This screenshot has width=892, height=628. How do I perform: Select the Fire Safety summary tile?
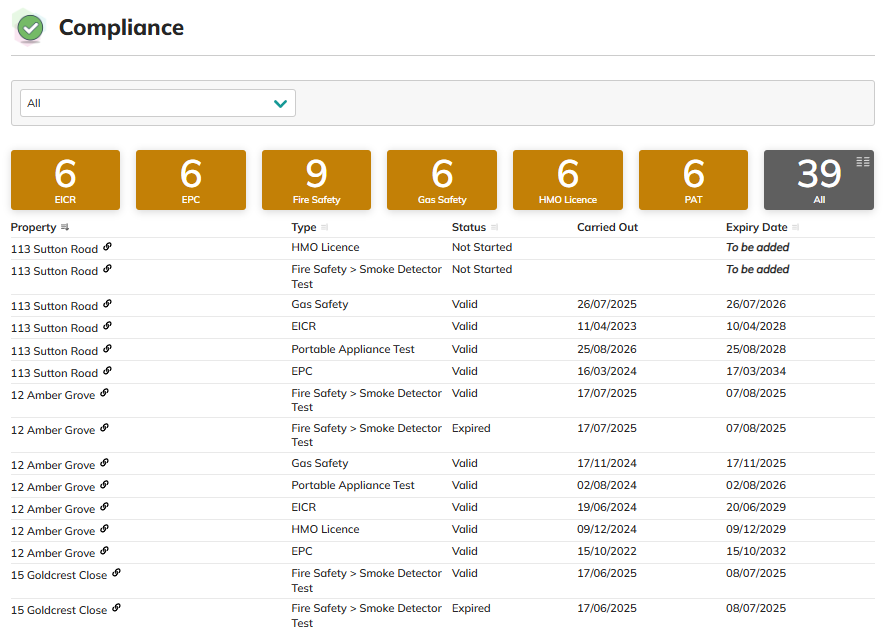[316, 180]
